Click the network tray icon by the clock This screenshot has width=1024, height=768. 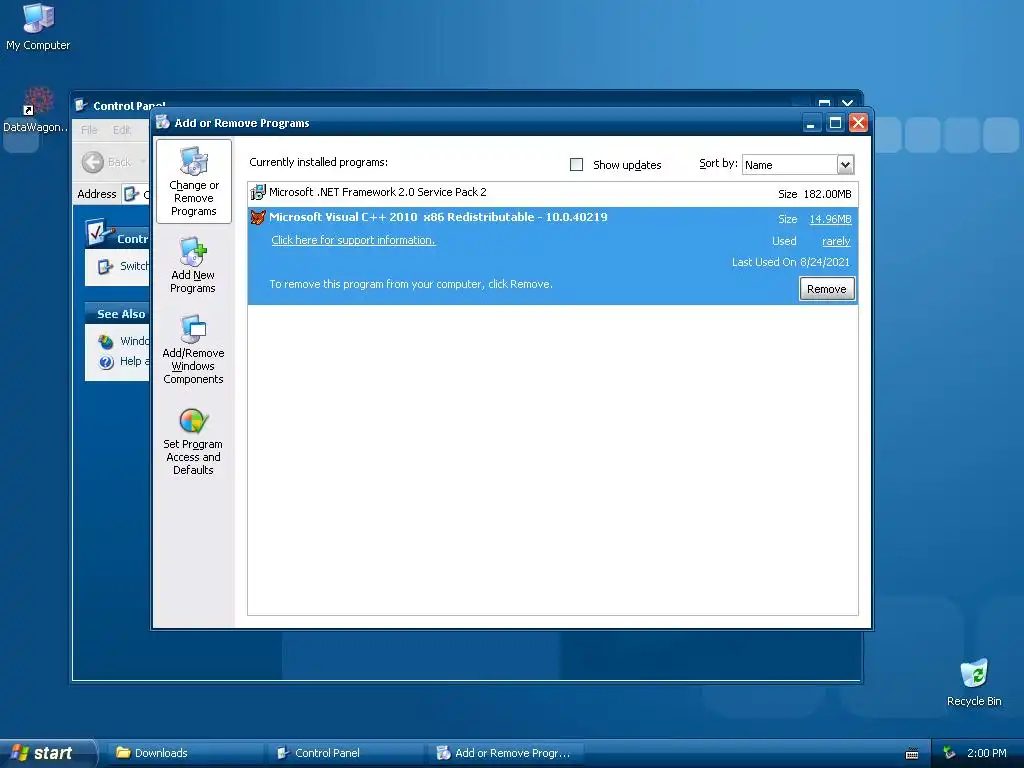pyautogui.click(x=949, y=753)
